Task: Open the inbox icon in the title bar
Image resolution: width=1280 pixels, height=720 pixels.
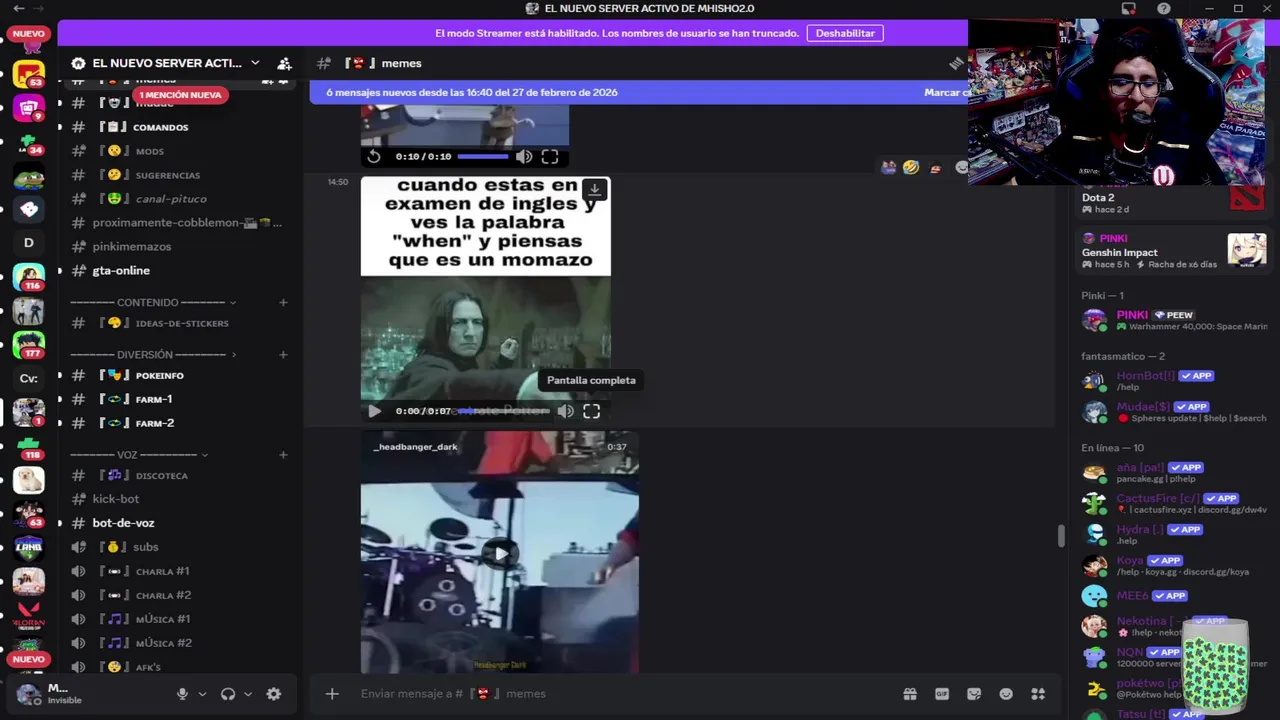Action: tap(1129, 8)
